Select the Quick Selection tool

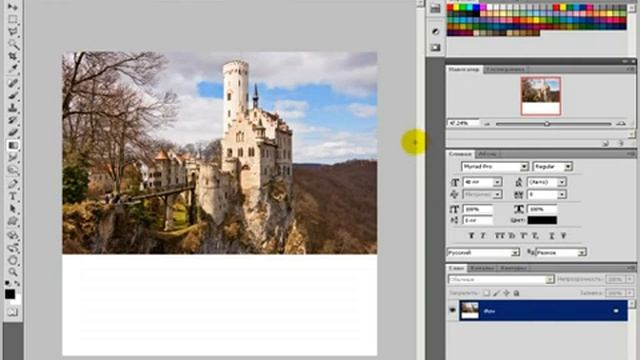pyautogui.click(x=12, y=43)
